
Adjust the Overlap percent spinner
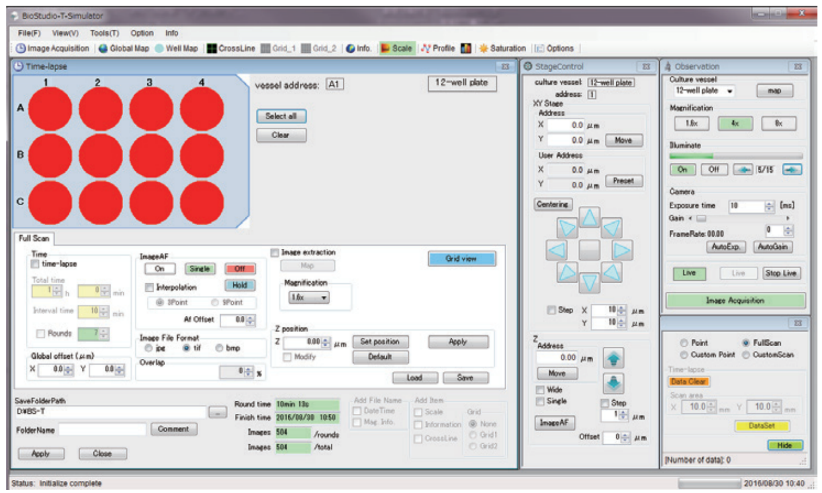click(249, 372)
